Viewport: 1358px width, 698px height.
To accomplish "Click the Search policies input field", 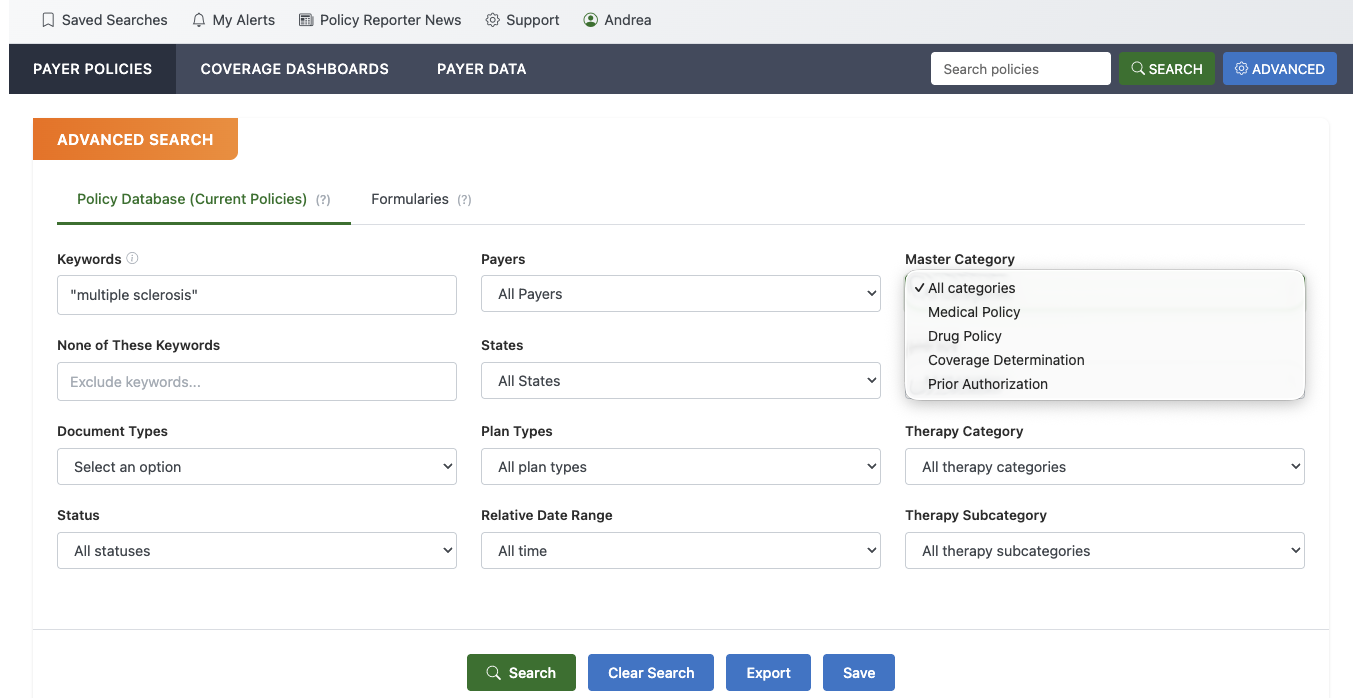I will pyautogui.click(x=1020, y=68).
